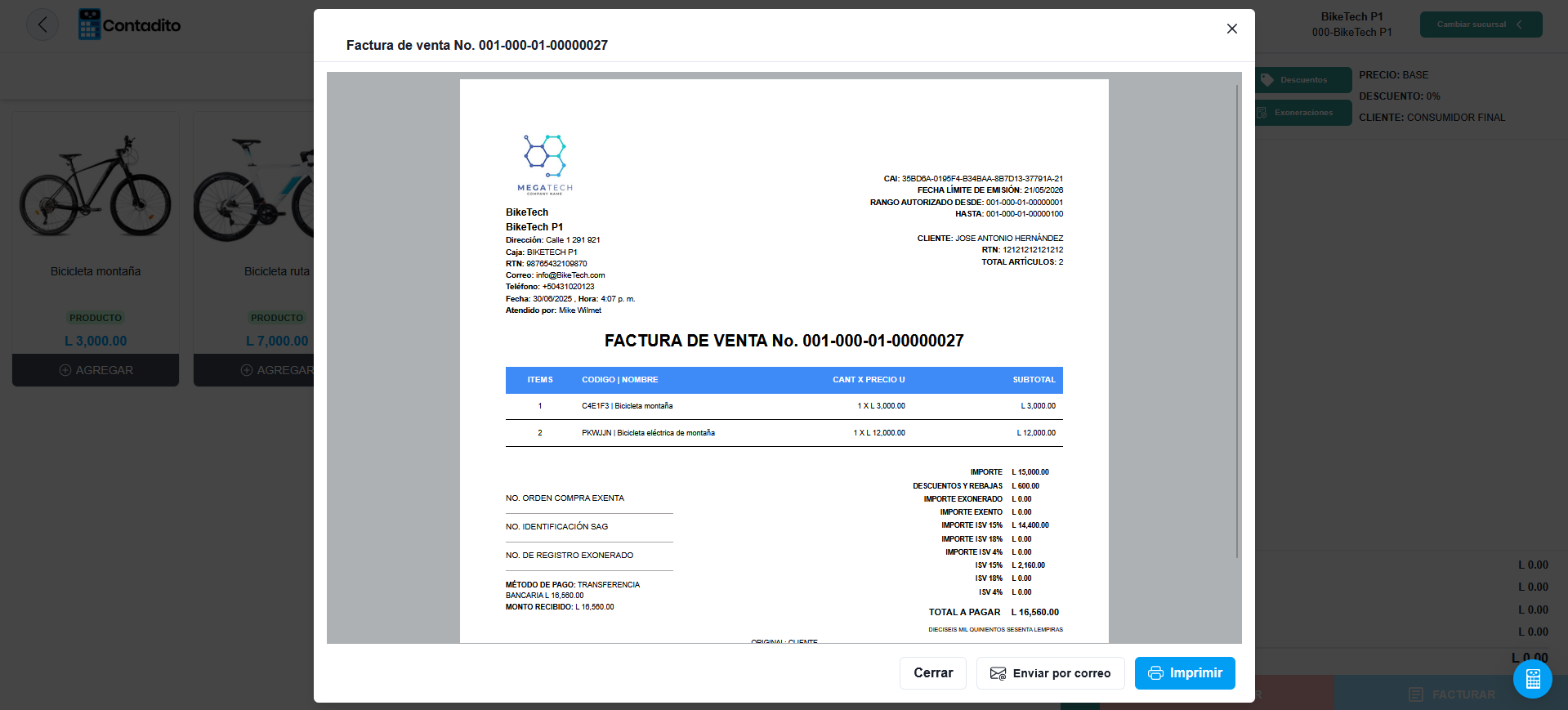Viewport: 1568px width, 710px height.
Task: Click the total amount 'L 16,560.00'
Action: (x=1035, y=612)
